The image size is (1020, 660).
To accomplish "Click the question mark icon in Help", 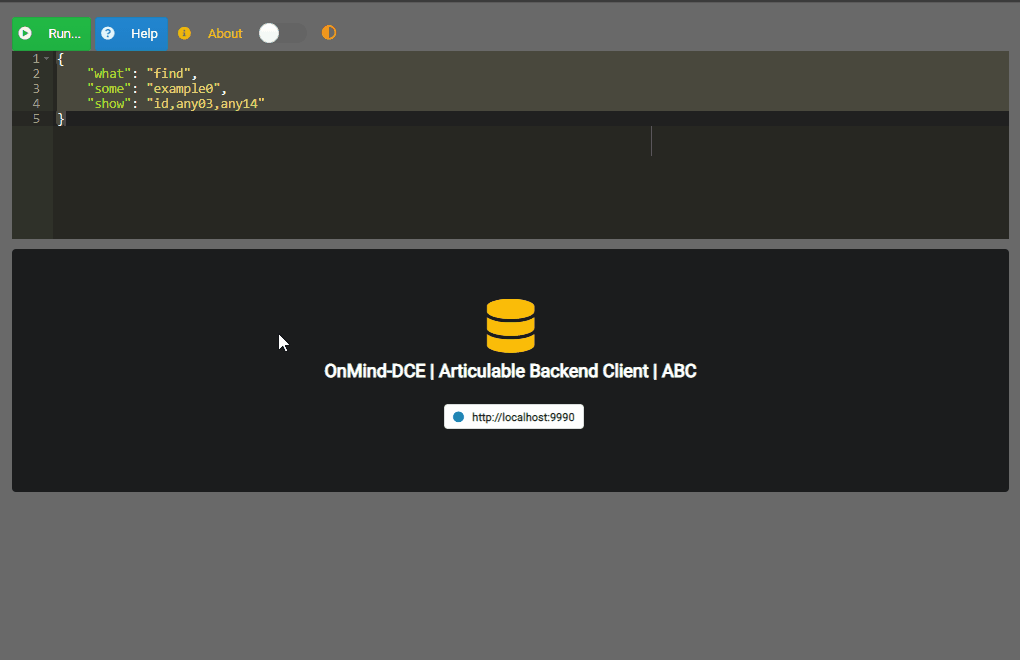I will pos(108,33).
